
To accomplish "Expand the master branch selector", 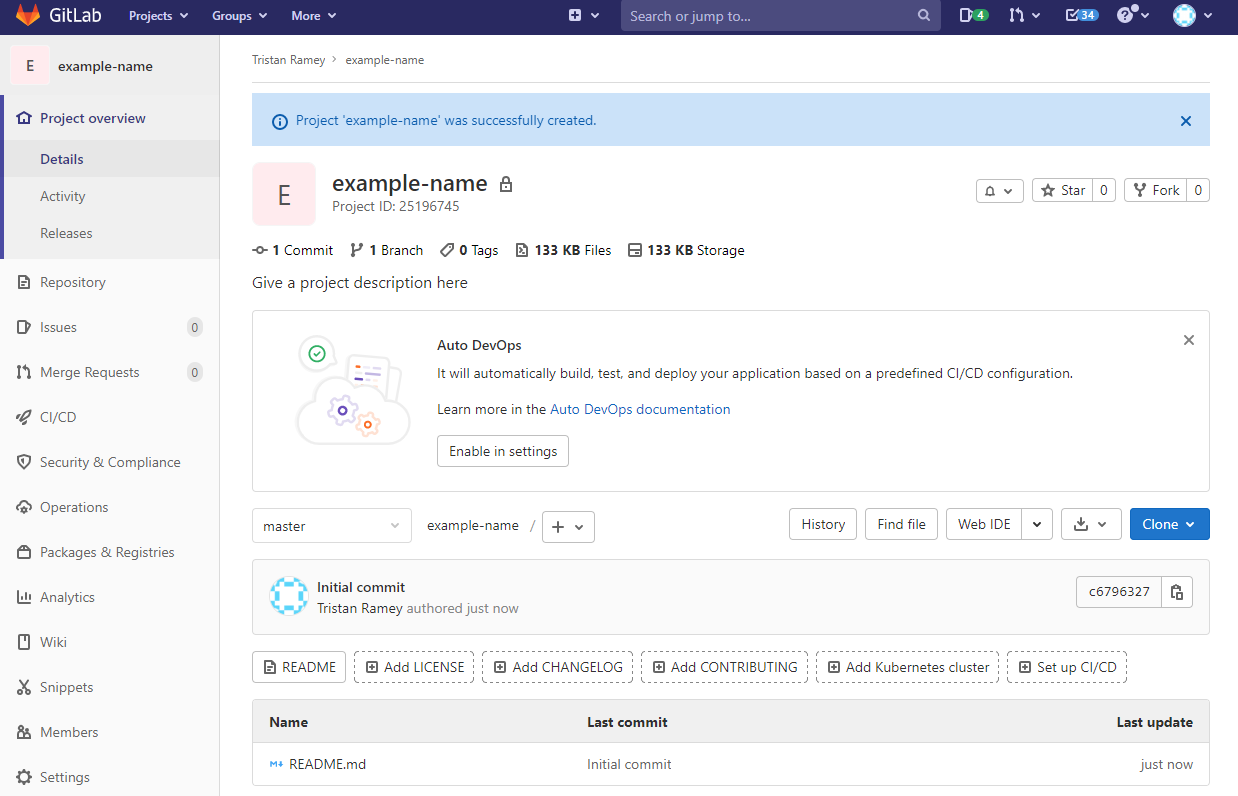I will click(331, 526).
